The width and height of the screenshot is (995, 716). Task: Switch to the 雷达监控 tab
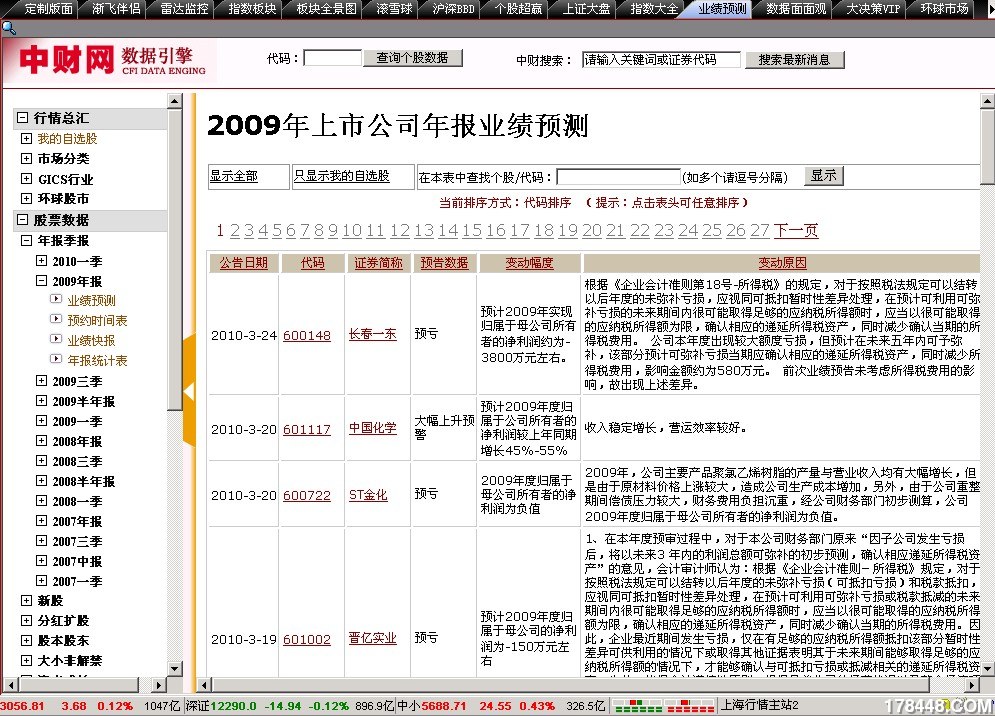(x=184, y=9)
